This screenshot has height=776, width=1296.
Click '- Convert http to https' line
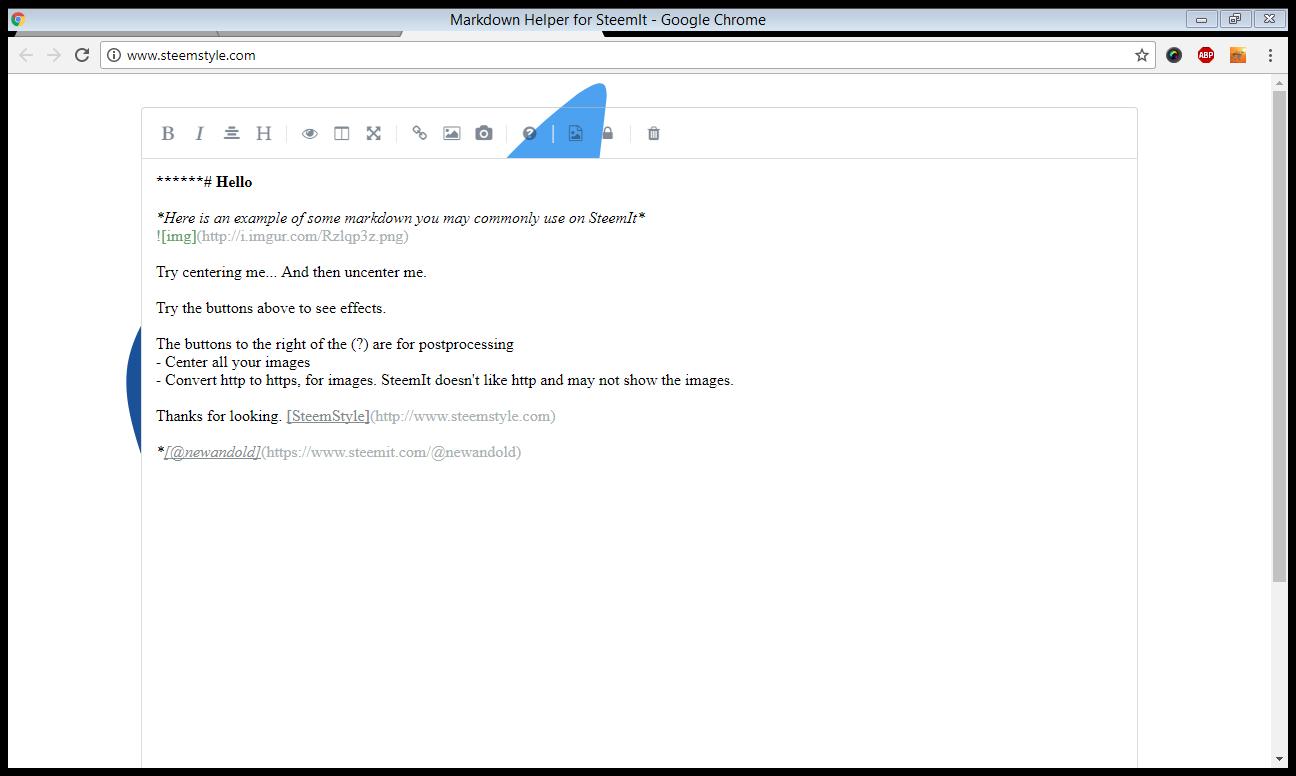tap(445, 380)
